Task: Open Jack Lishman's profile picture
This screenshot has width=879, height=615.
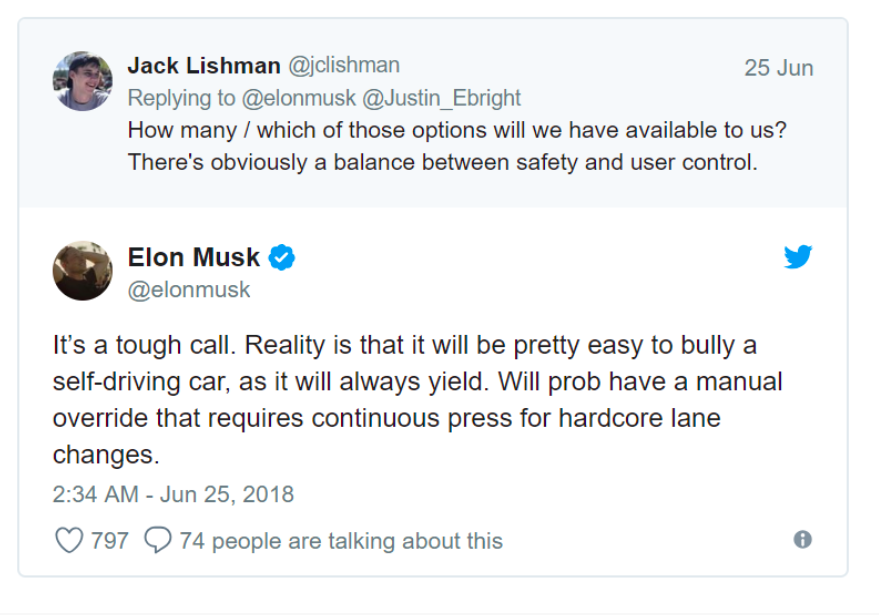Action: click(x=82, y=81)
